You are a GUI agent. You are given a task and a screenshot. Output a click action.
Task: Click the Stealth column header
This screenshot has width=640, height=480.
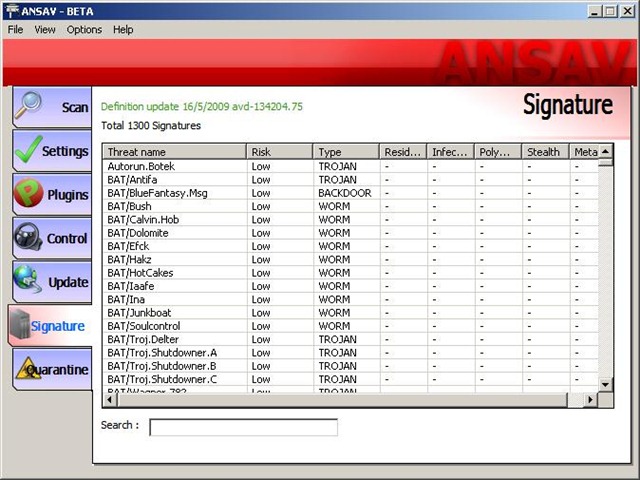point(544,152)
